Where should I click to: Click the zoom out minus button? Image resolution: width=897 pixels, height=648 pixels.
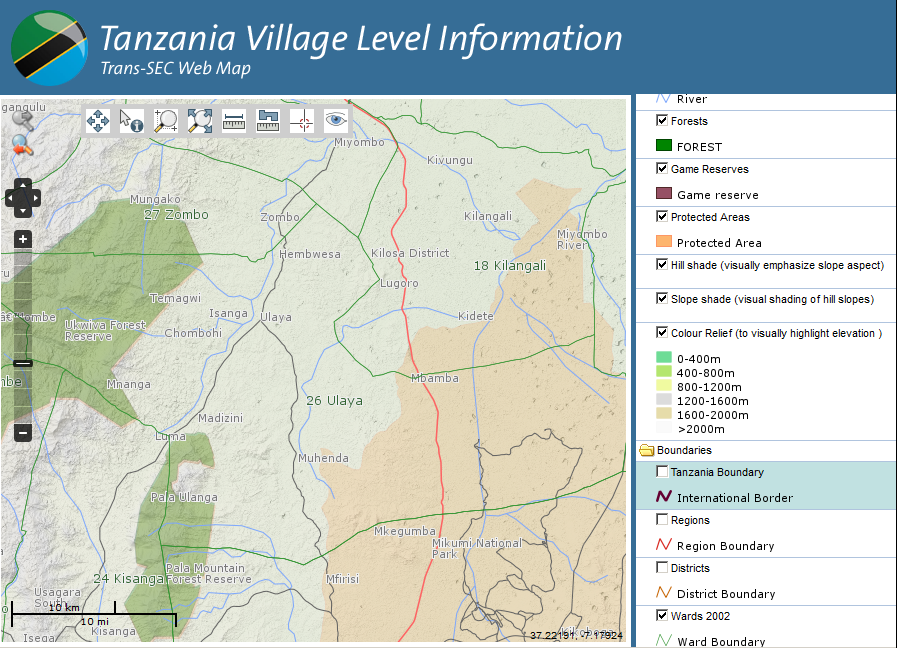tap(24, 433)
